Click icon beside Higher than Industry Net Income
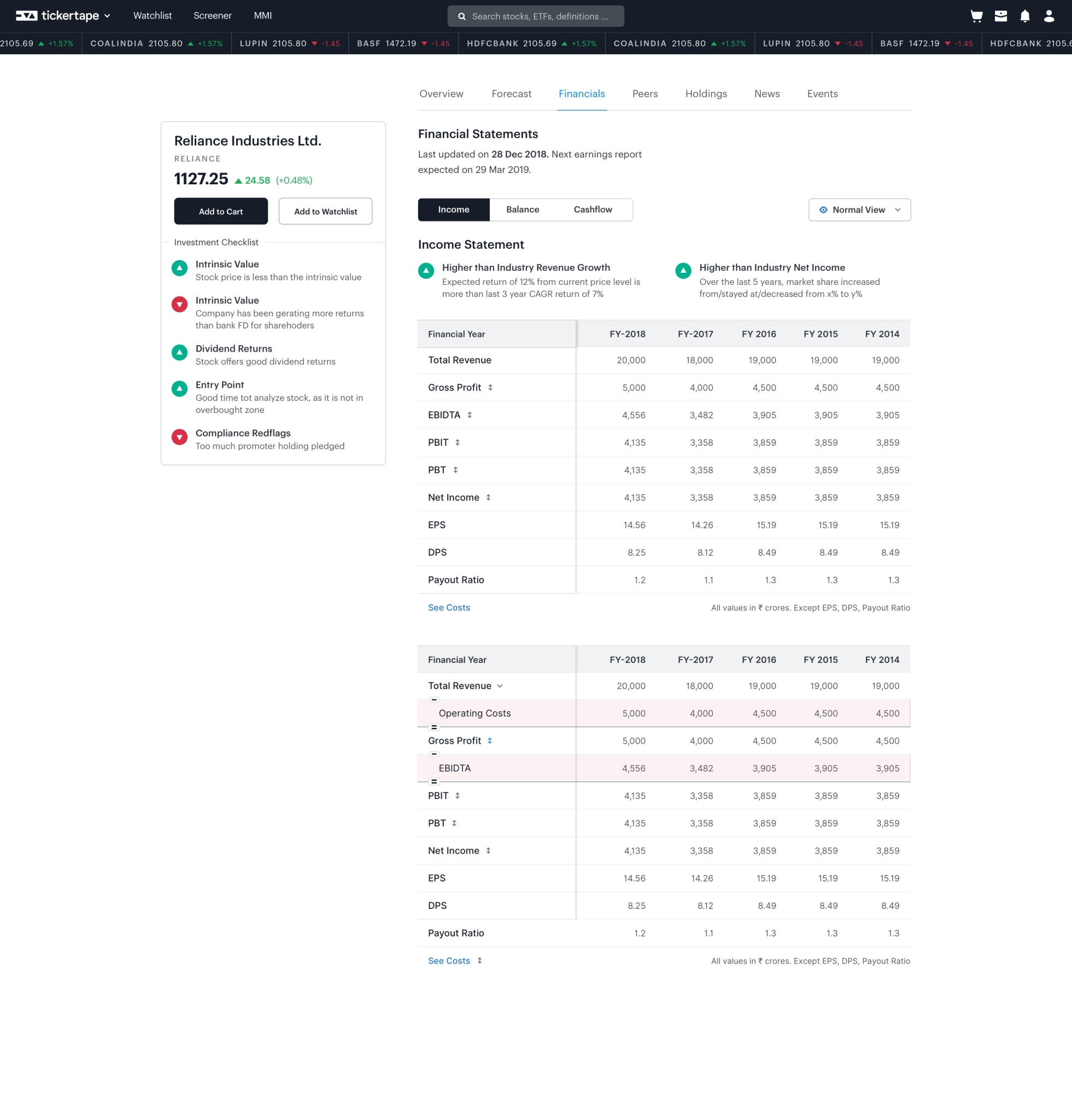 pos(683,271)
